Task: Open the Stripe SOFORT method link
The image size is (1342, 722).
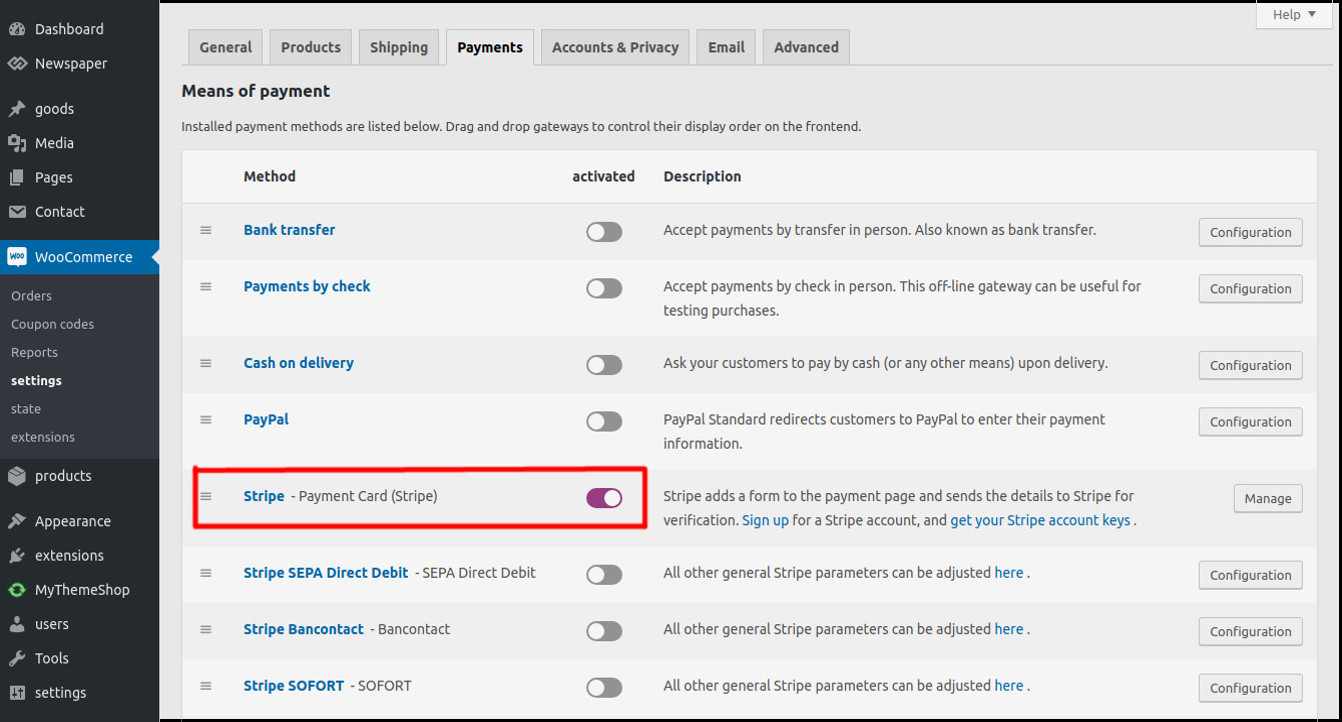Action: (294, 686)
